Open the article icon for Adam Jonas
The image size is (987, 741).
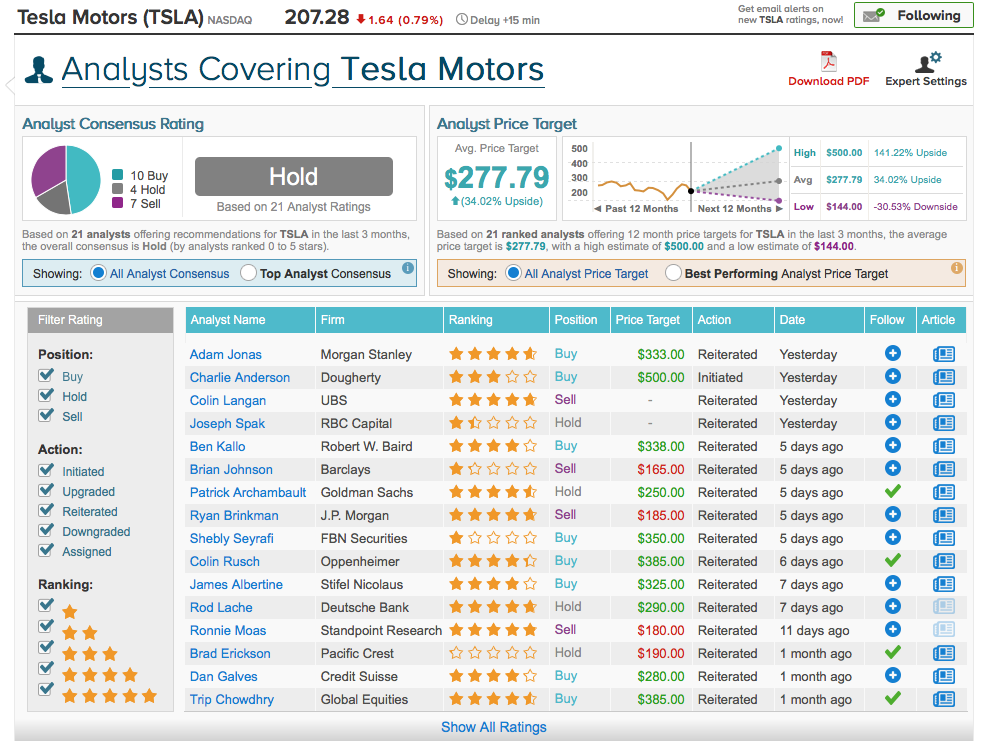(x=944, y=354)
